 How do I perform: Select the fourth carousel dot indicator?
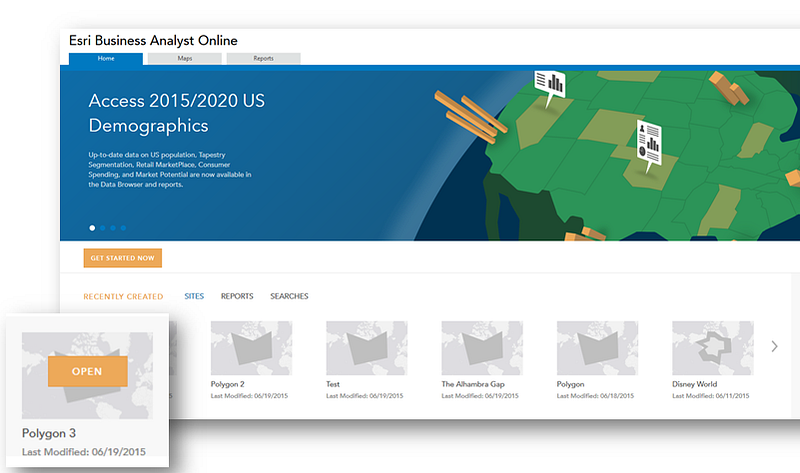[123, 228]
